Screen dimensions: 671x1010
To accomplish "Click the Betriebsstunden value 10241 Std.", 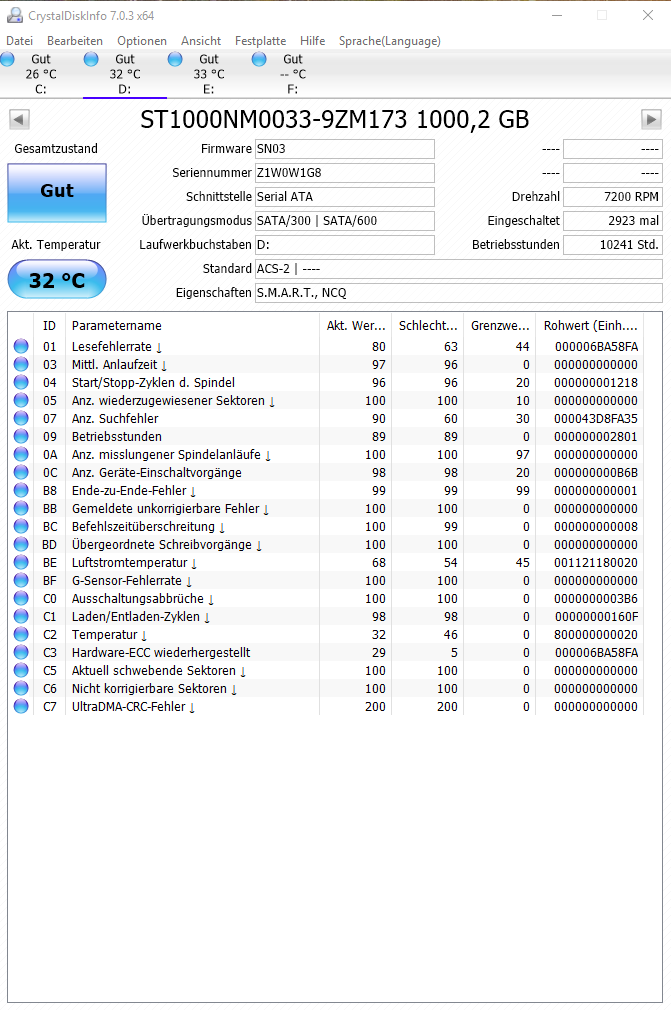I will tap(612, 245).
